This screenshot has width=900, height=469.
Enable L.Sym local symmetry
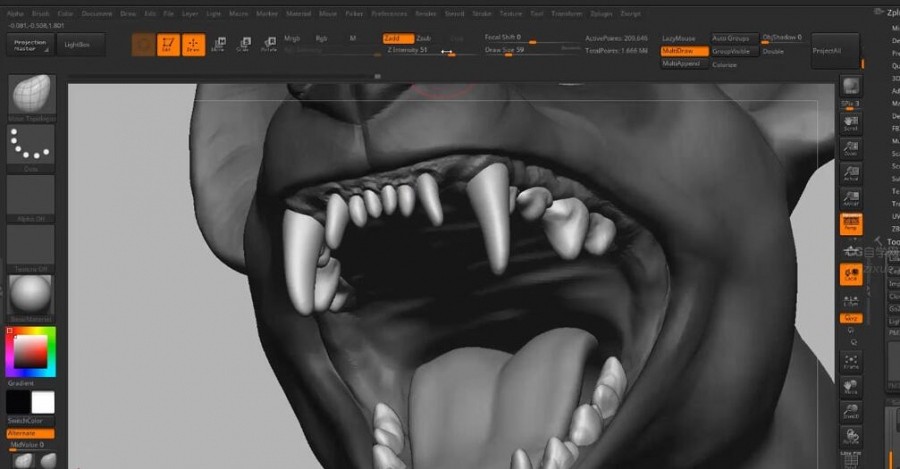point(851,300)
